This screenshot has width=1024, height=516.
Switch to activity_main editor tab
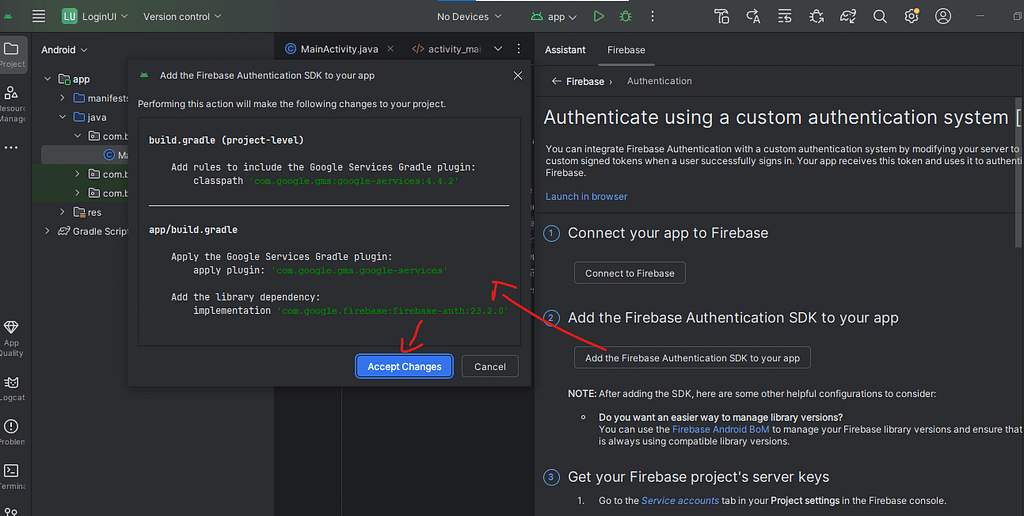[447, 49]
